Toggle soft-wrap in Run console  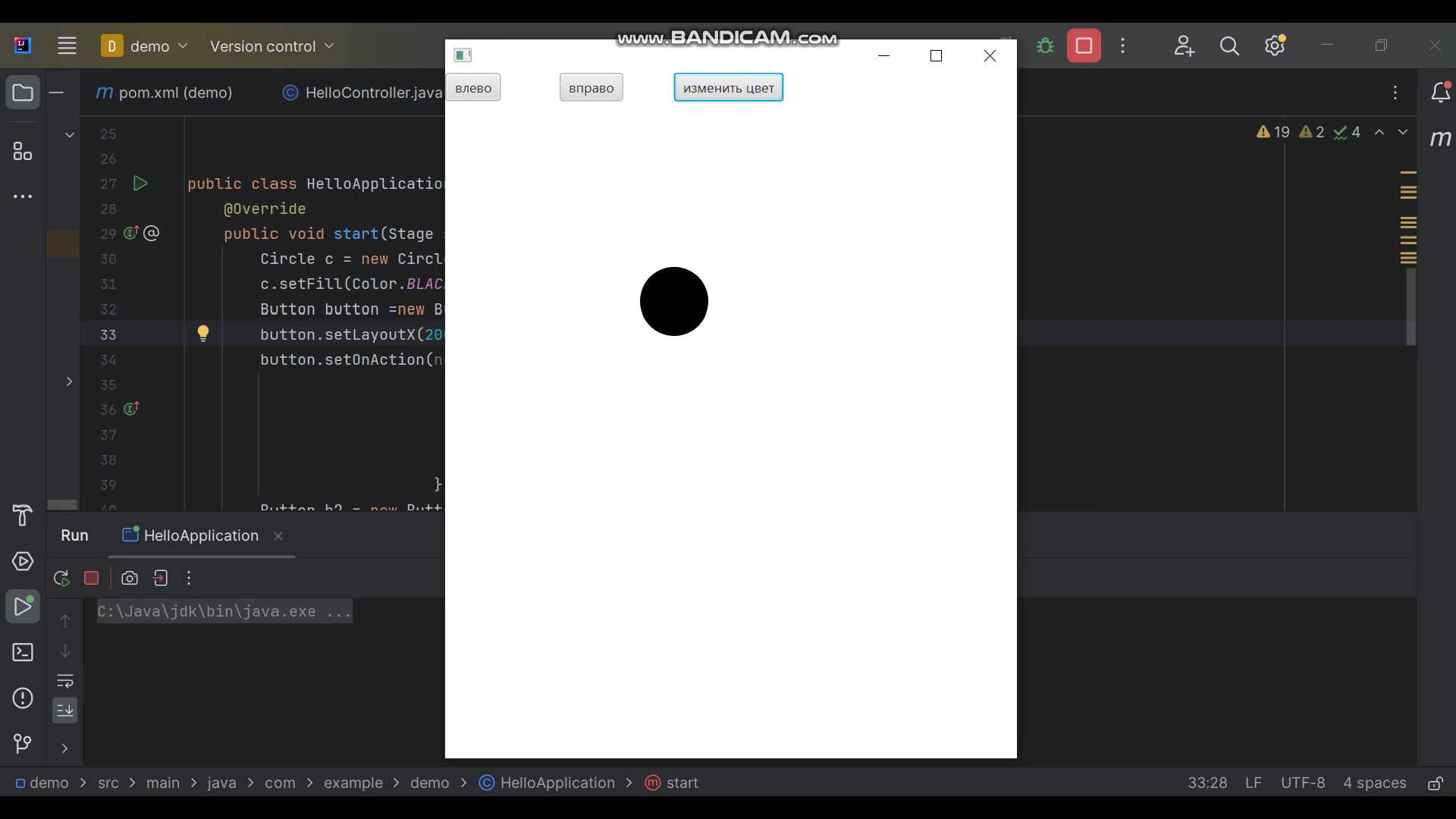(x=65, y=681)
